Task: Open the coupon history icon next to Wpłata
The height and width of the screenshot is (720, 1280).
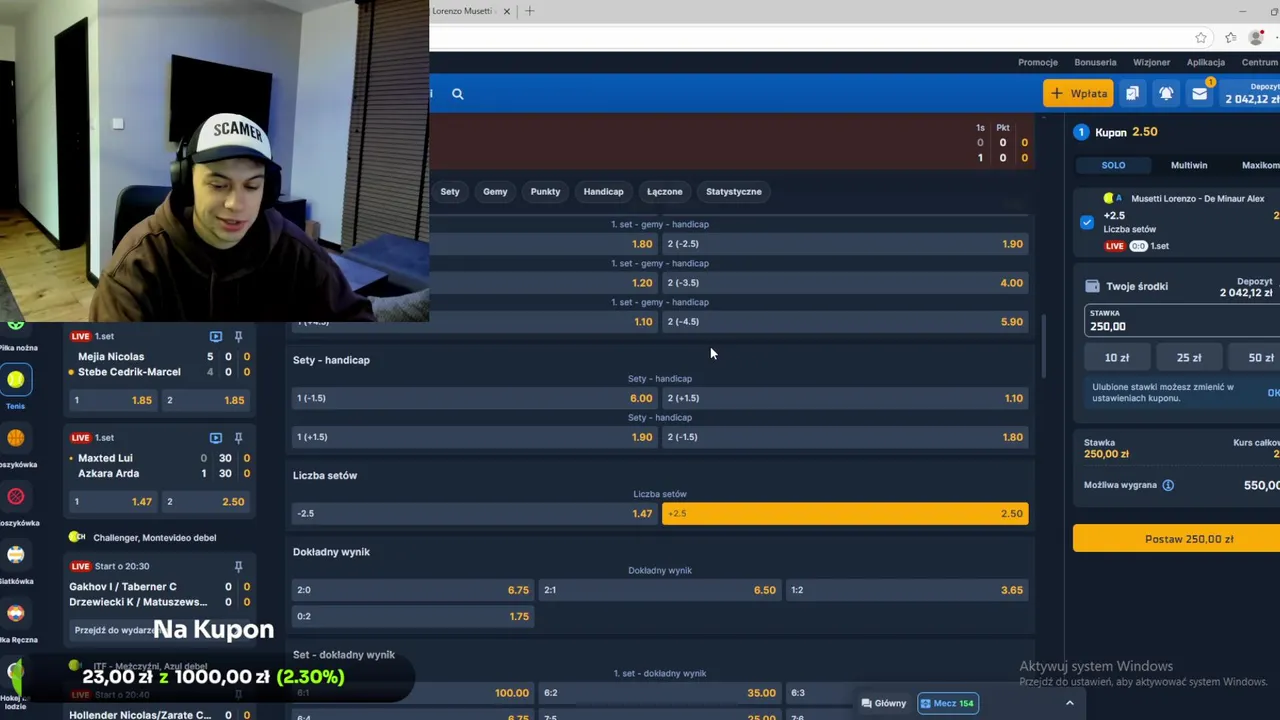Action: (1132, 93)
